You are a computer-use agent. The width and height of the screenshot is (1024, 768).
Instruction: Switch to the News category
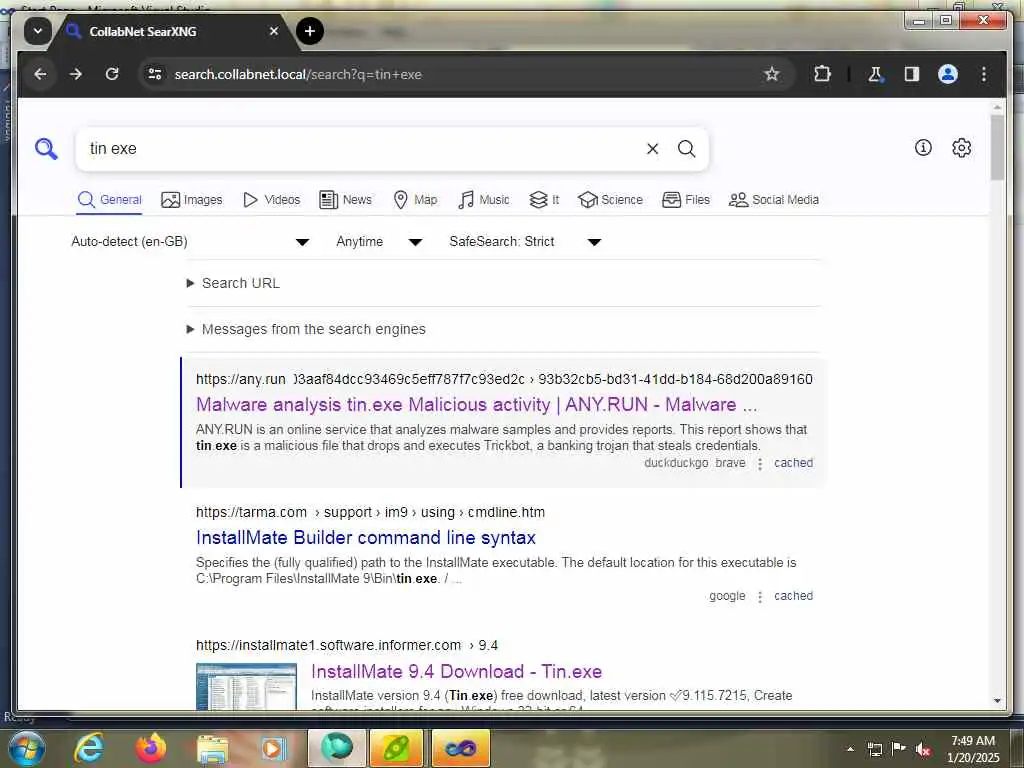click(345, 200)
